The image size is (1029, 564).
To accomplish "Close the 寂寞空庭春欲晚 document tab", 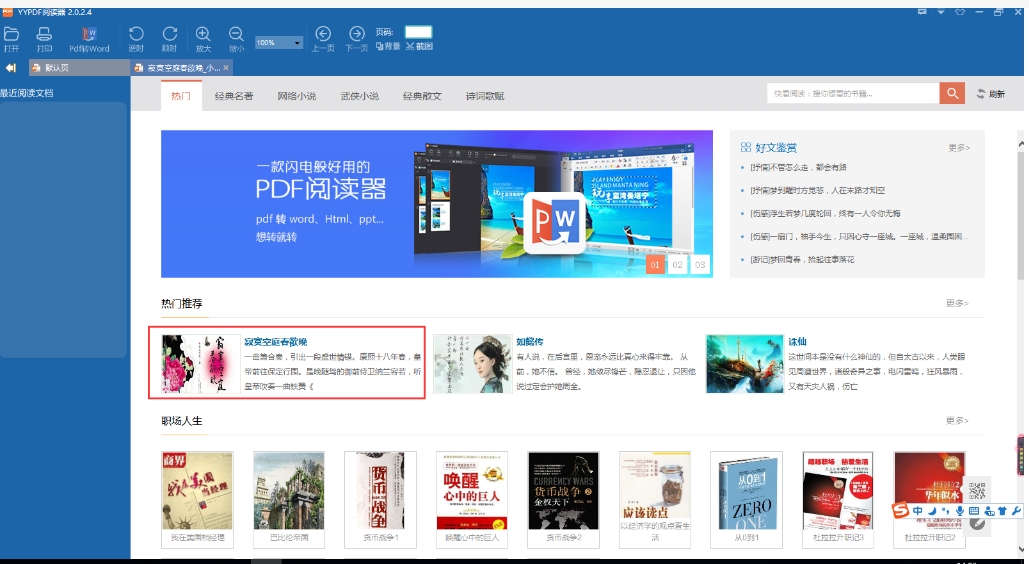I will [226, 68].
